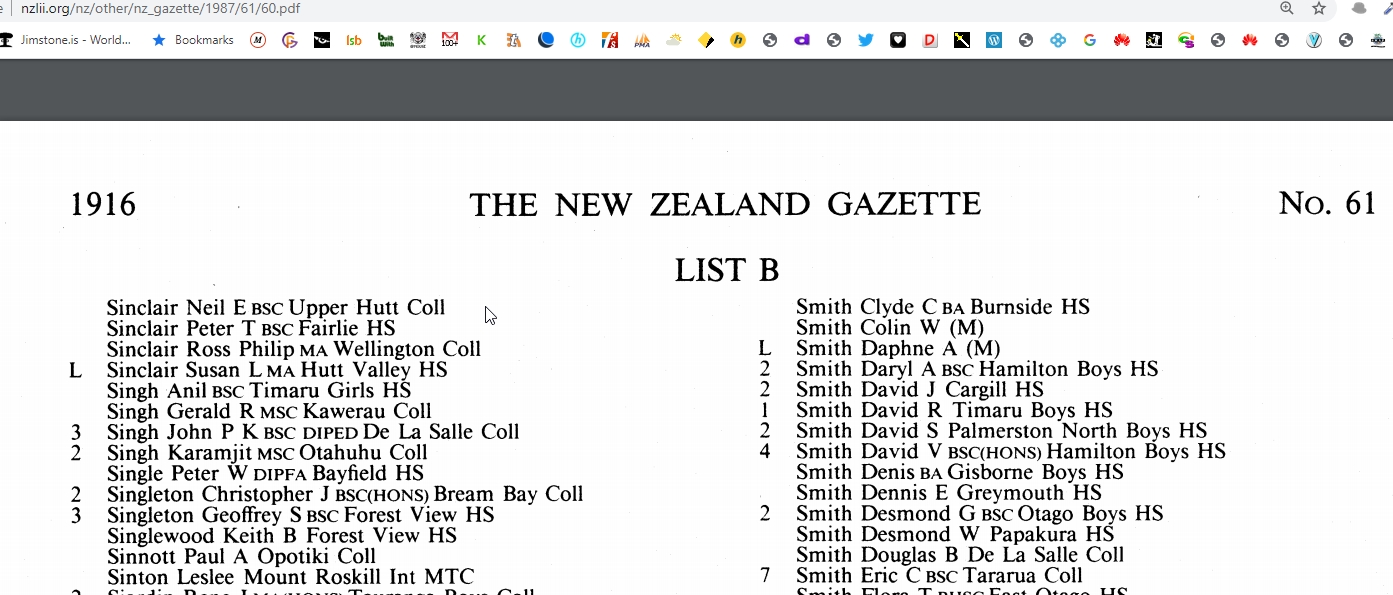
Task: Select Smith Daryl A Hamilton Boys HS
Action: (977, 369)
